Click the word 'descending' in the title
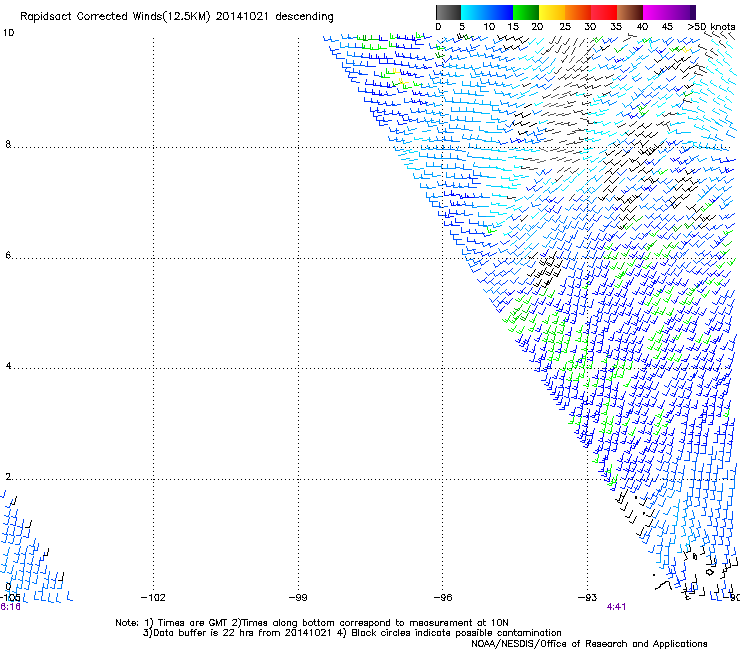The image size is (740, 650). [x=304, y=17]
